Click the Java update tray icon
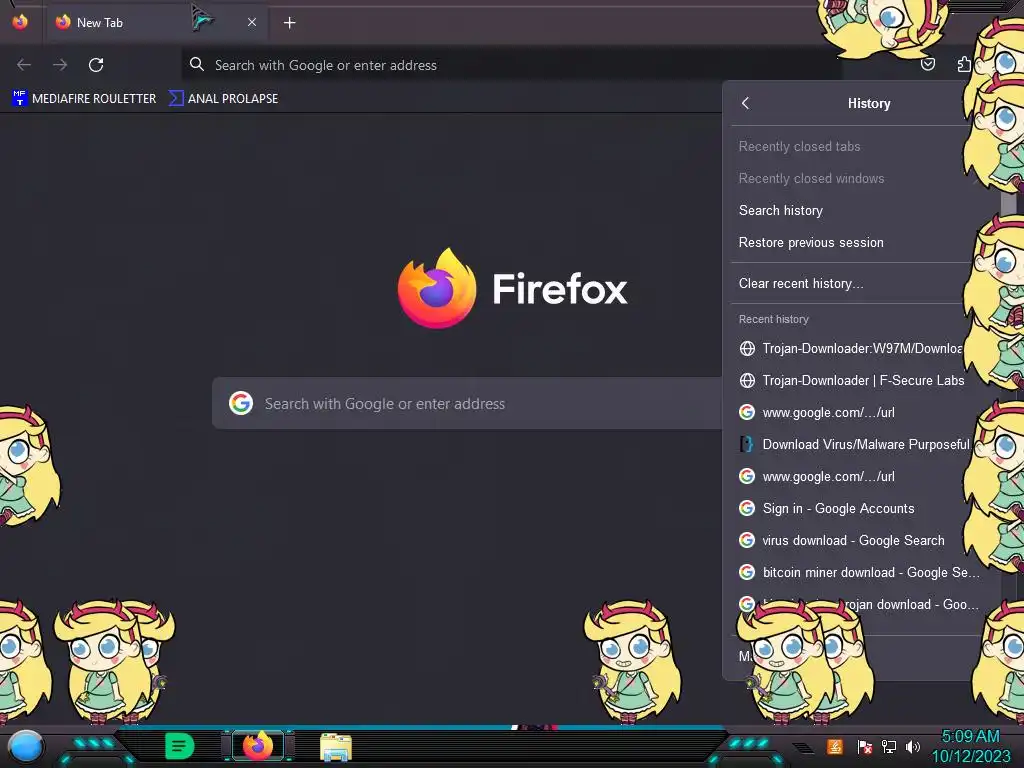Image resolution: width=1024 pixels, height=768 pixels. pos(835,746)
